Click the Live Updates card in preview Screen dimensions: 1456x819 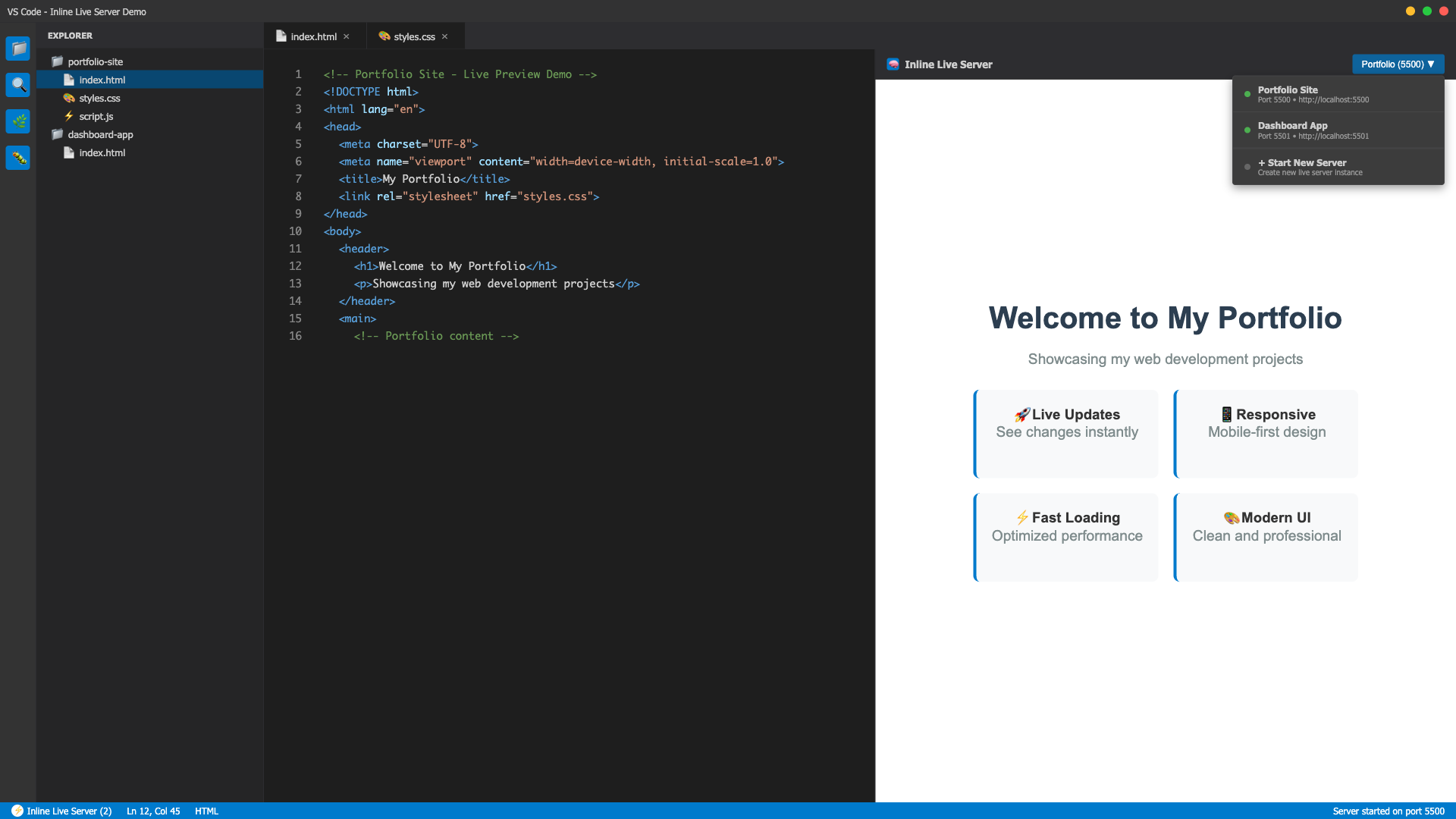pos(1066,434)
